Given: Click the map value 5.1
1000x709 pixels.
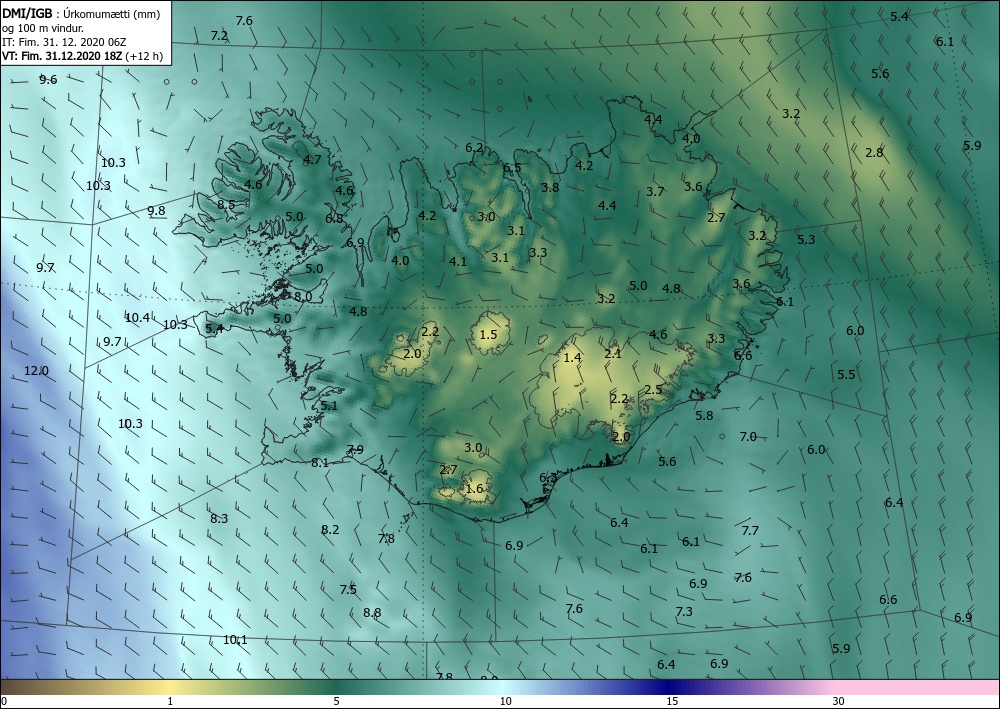Looking at the screenshot, I should coord(329,406).
